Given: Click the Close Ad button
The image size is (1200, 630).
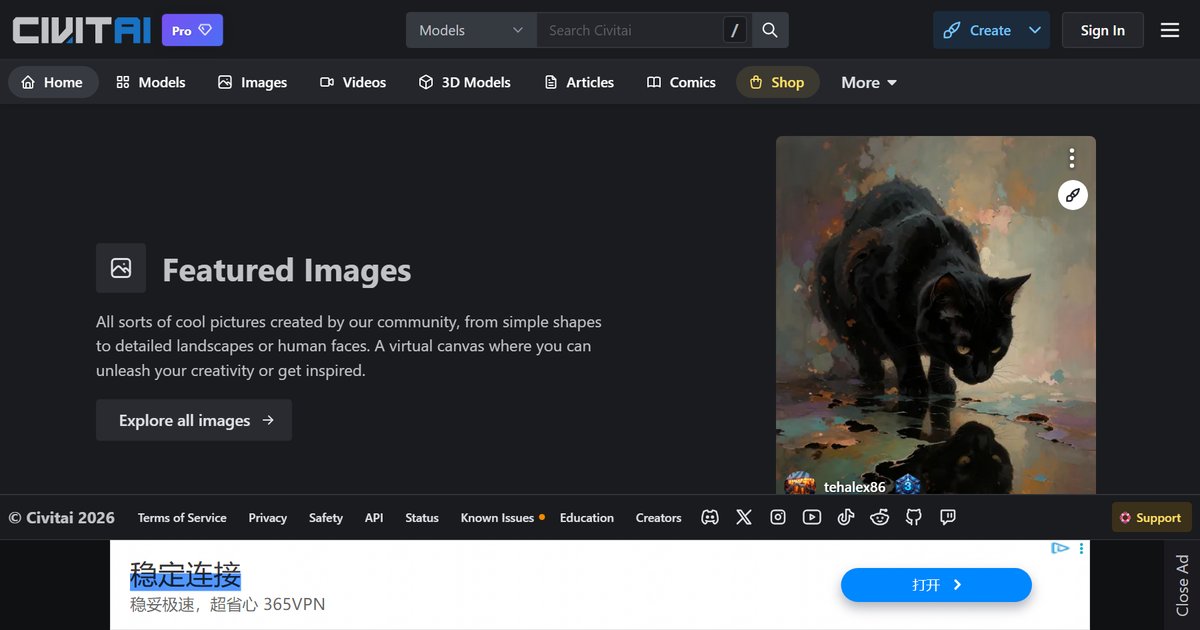Looking at the screenshot, I should coord(1182,585).
